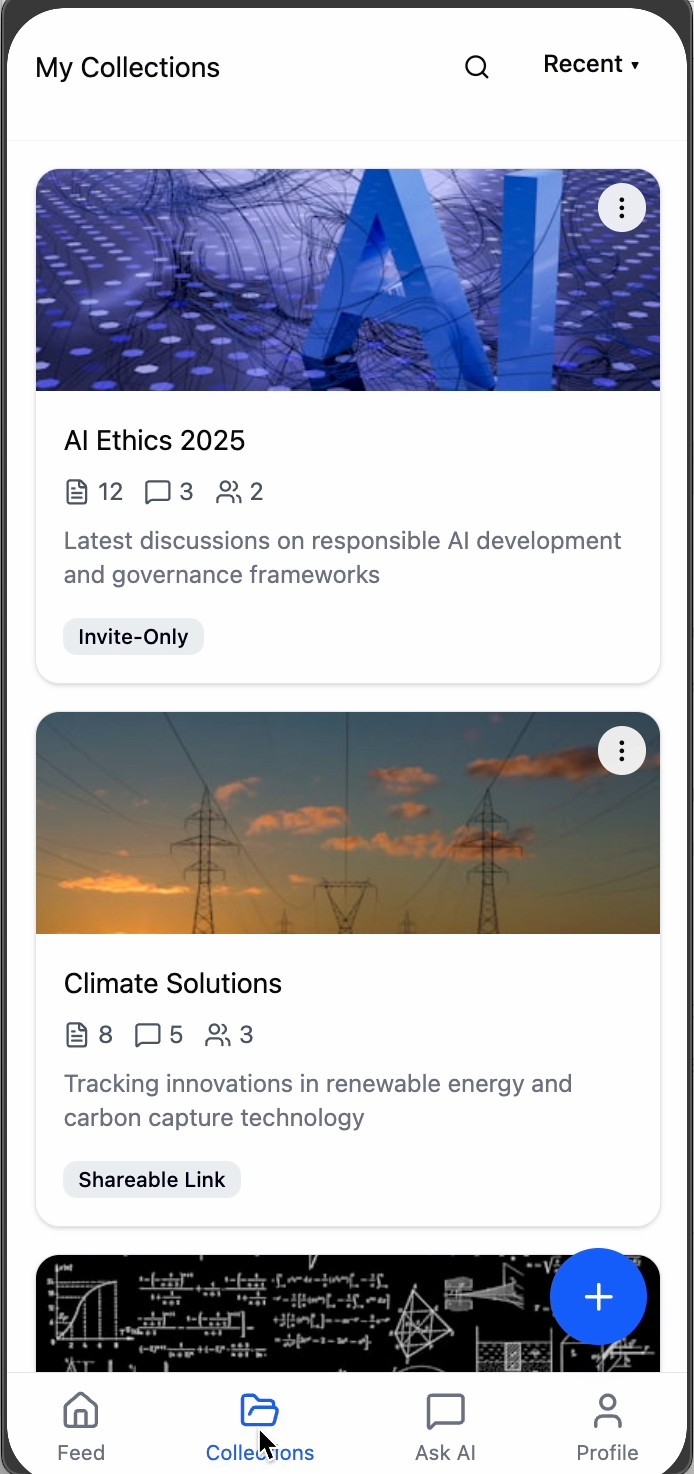
Task: Switch to the Ask AI tab
Action: 446,1427
